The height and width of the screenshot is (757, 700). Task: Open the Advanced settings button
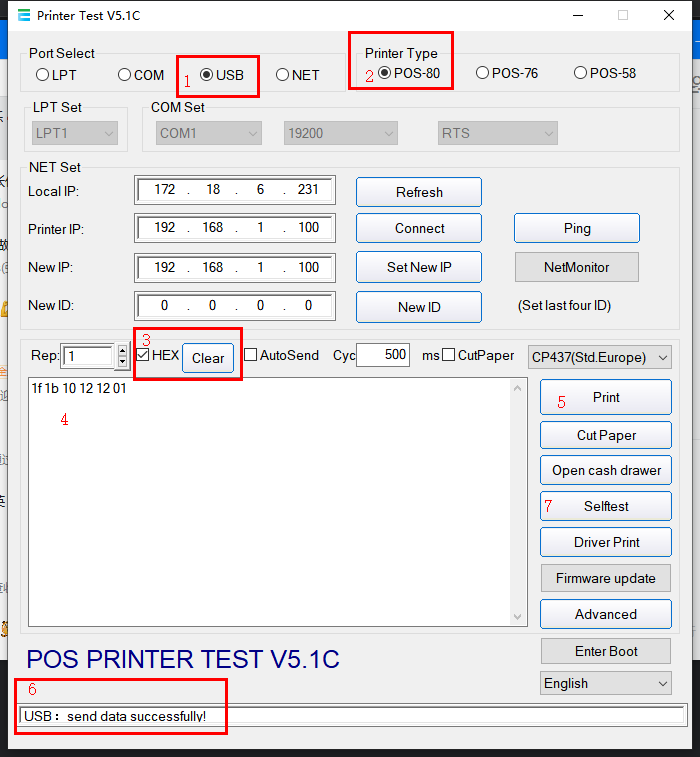click(606, 614)
